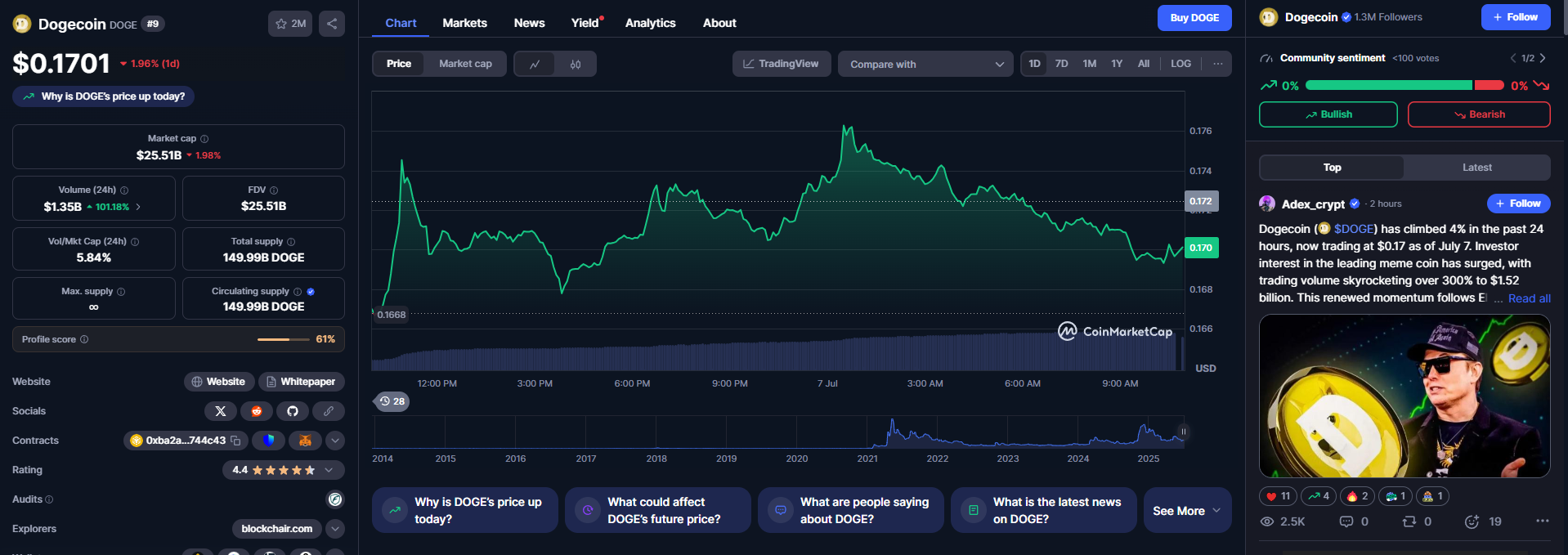Switch to candlestick chart view icon
This screenshot has height=555, width=1568.
(576, 64)
